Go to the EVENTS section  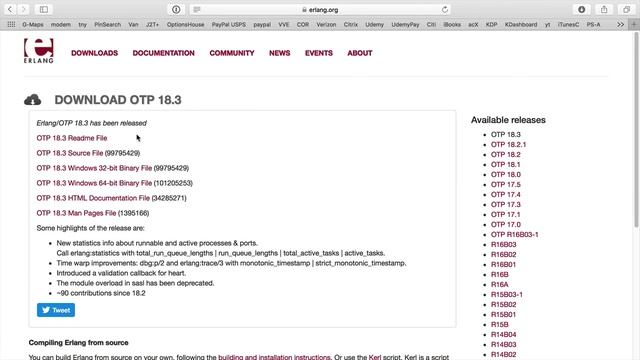pyautogui.click(x=319, y=53)
